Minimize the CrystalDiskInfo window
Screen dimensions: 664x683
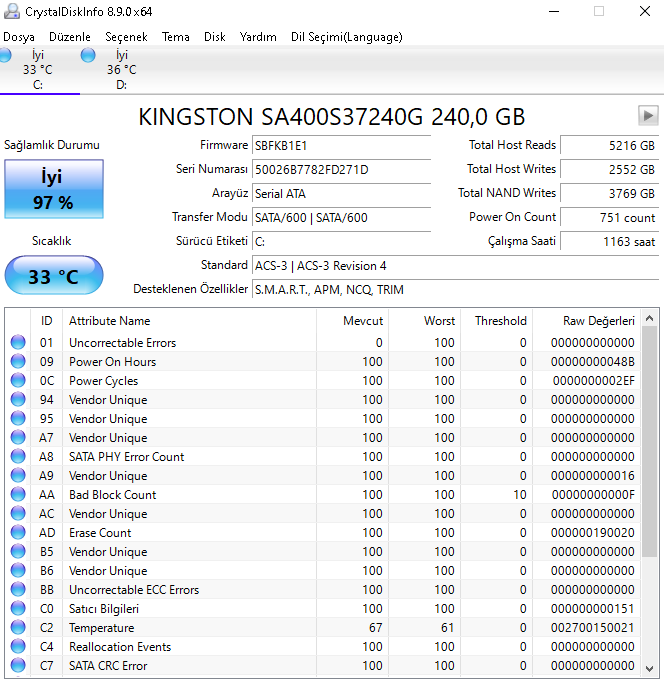554,11
